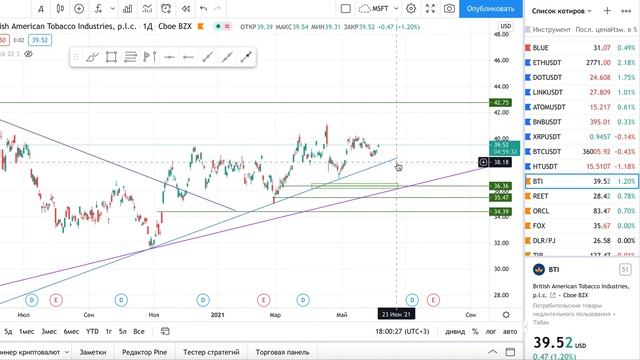This screenshot has height=360, width=640.
Task: Maximize the bottom panel with window icon
Action: (510, 352)
